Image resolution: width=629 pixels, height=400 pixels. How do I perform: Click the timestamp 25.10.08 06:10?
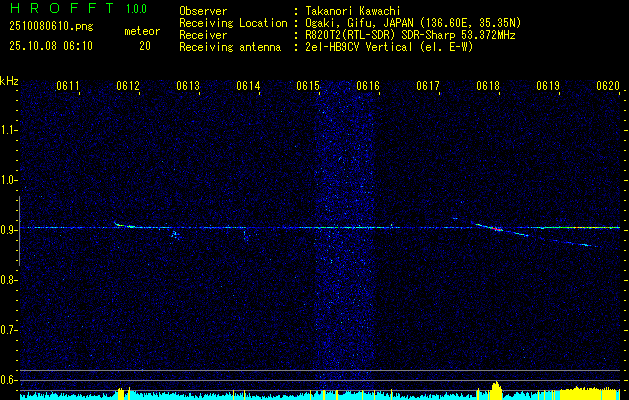(51, 46)
